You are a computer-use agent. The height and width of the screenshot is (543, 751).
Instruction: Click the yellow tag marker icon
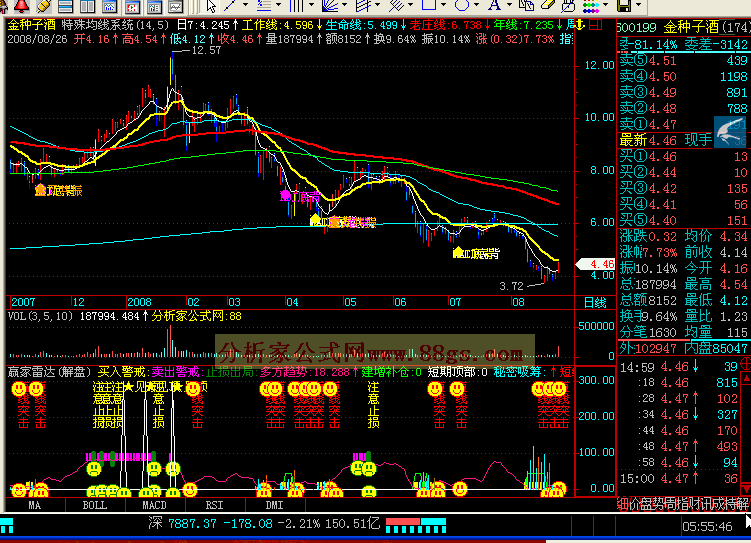[x=43, y=6]
